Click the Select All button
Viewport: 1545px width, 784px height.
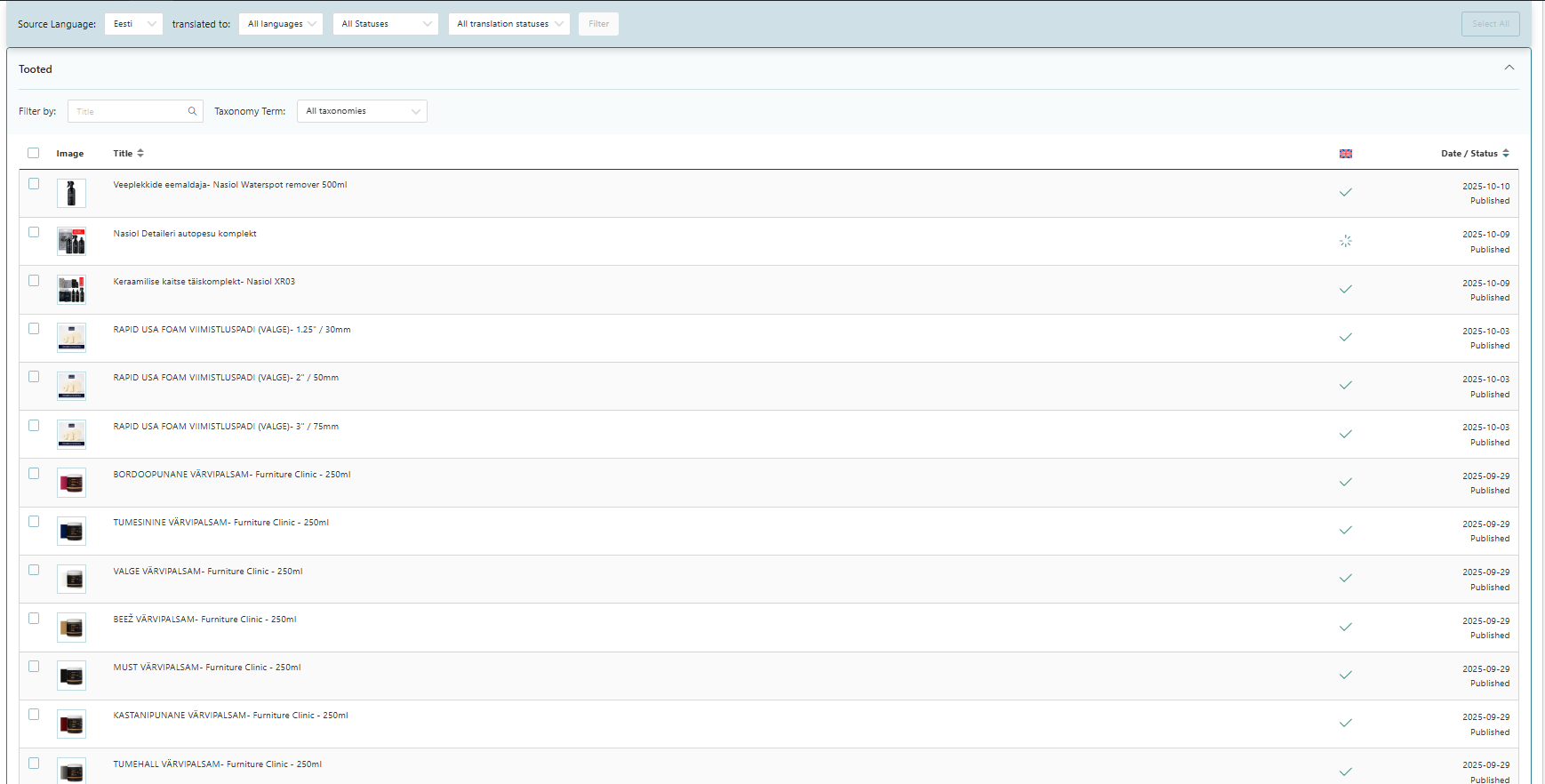[1491, 24]
